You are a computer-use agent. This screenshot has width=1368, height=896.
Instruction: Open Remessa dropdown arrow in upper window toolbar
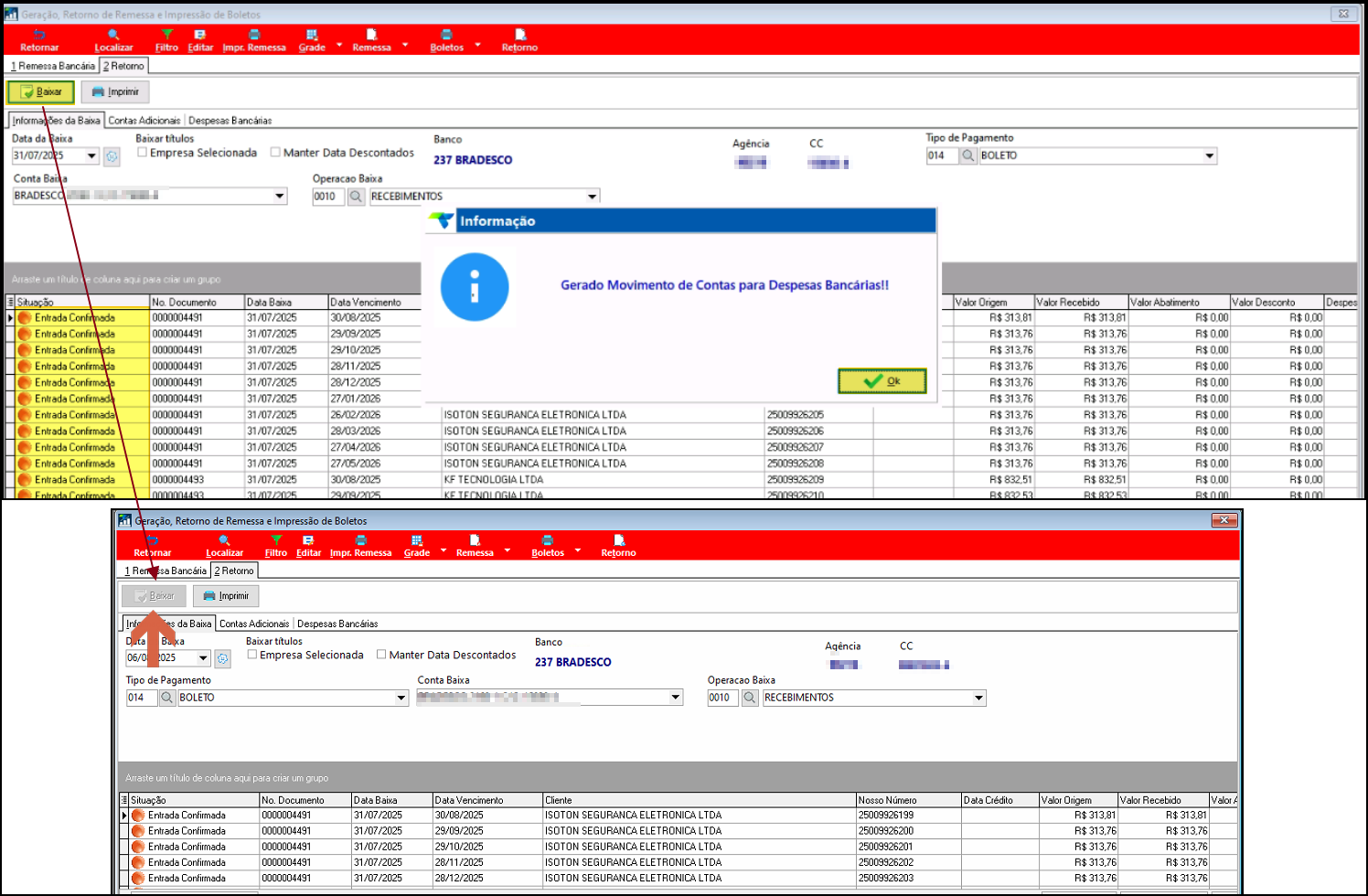pyautogui.click(x=405, y=44)
